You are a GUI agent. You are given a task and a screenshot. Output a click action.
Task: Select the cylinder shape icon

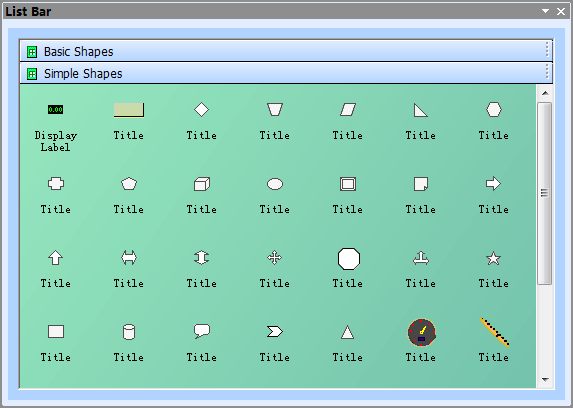[x=129, y=332]
